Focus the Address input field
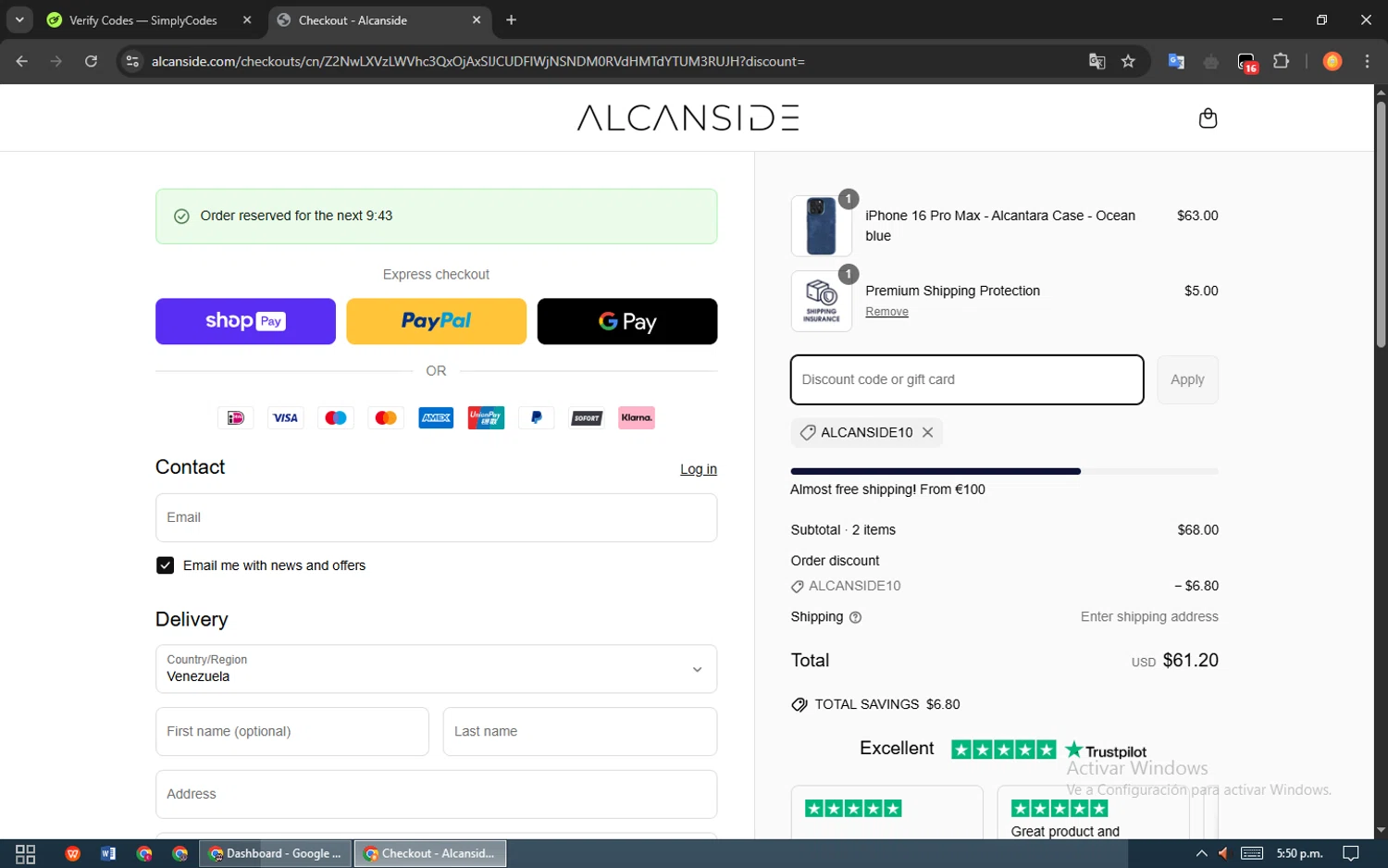Screen dimensions: 1388x868 (436, 794)
